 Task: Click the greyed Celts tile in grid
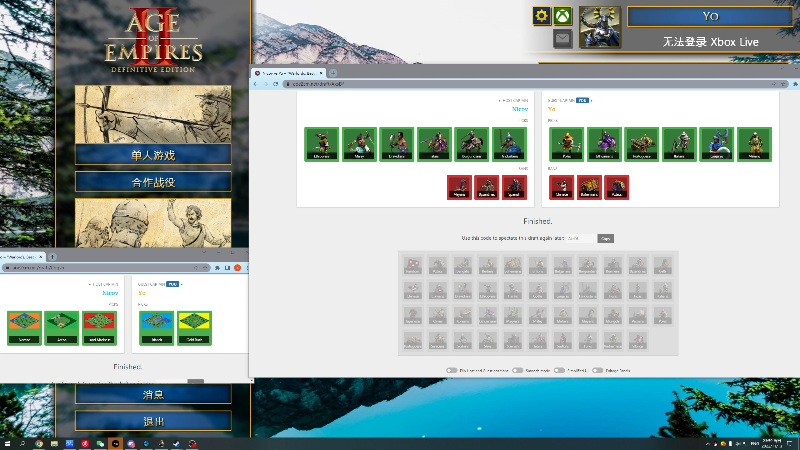pyautogui.click(x=663, y=265)
